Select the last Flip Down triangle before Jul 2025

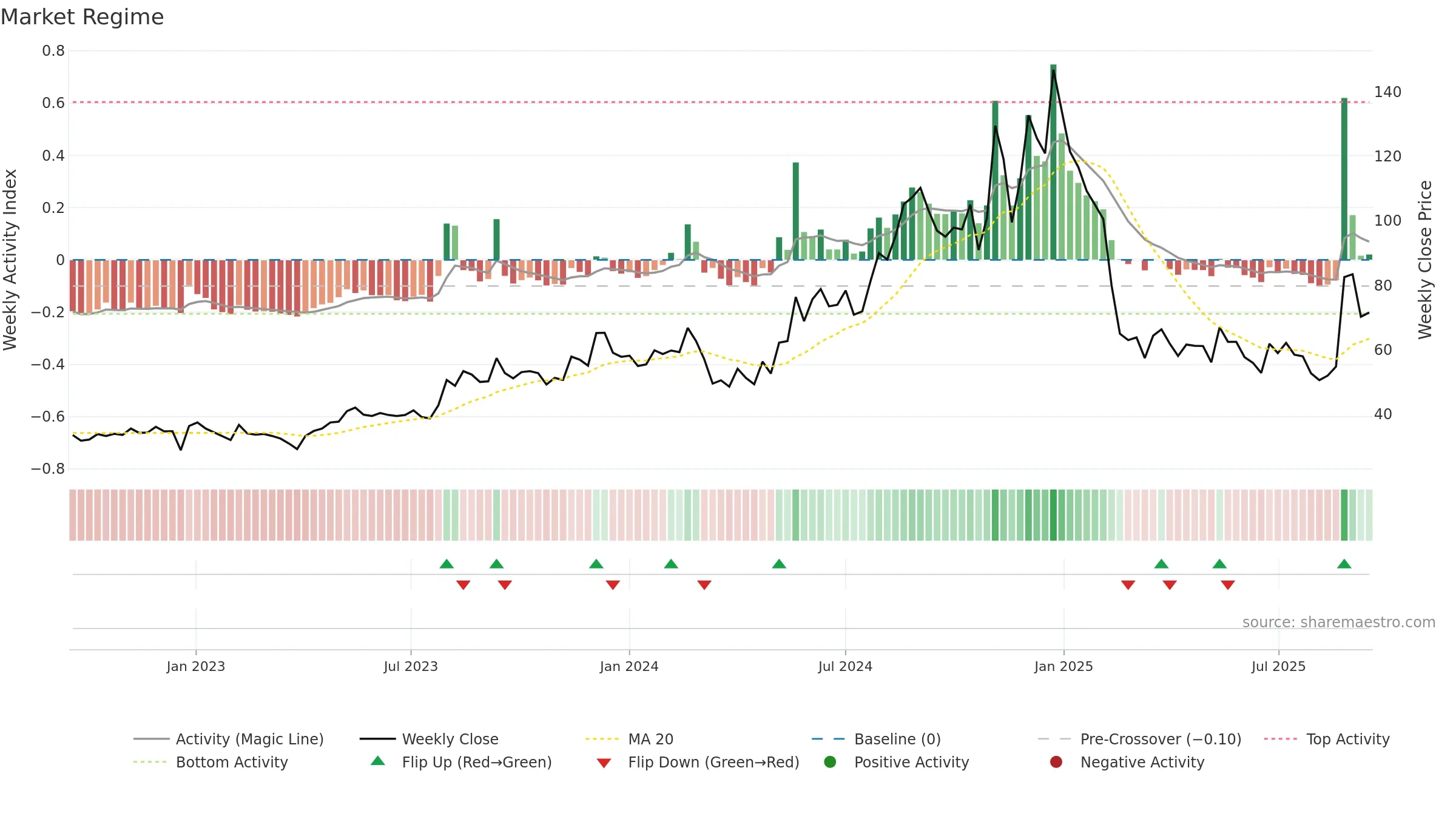[x=1228, y=585]
